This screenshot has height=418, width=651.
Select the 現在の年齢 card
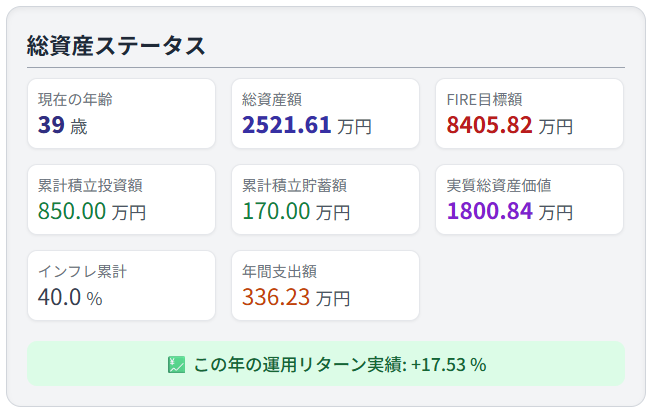[121, 113]
